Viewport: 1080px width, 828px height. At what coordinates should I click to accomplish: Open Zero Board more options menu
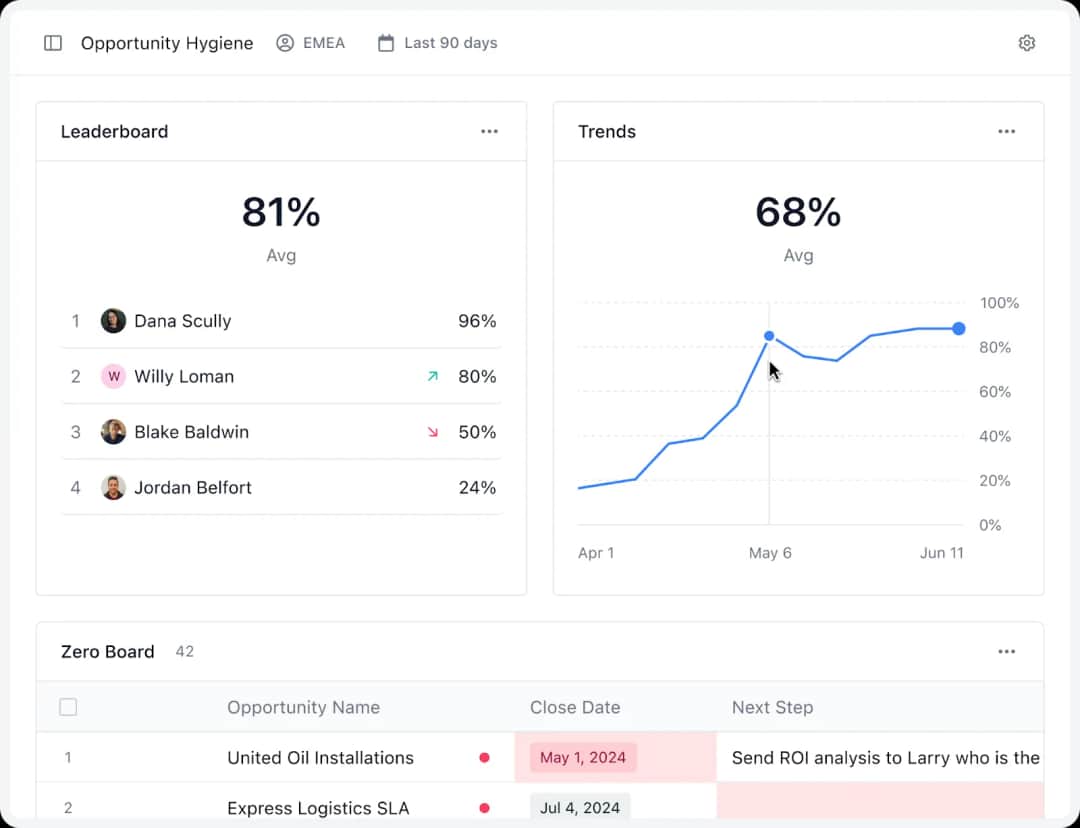pyautogui.click(x=1006, y=652)
